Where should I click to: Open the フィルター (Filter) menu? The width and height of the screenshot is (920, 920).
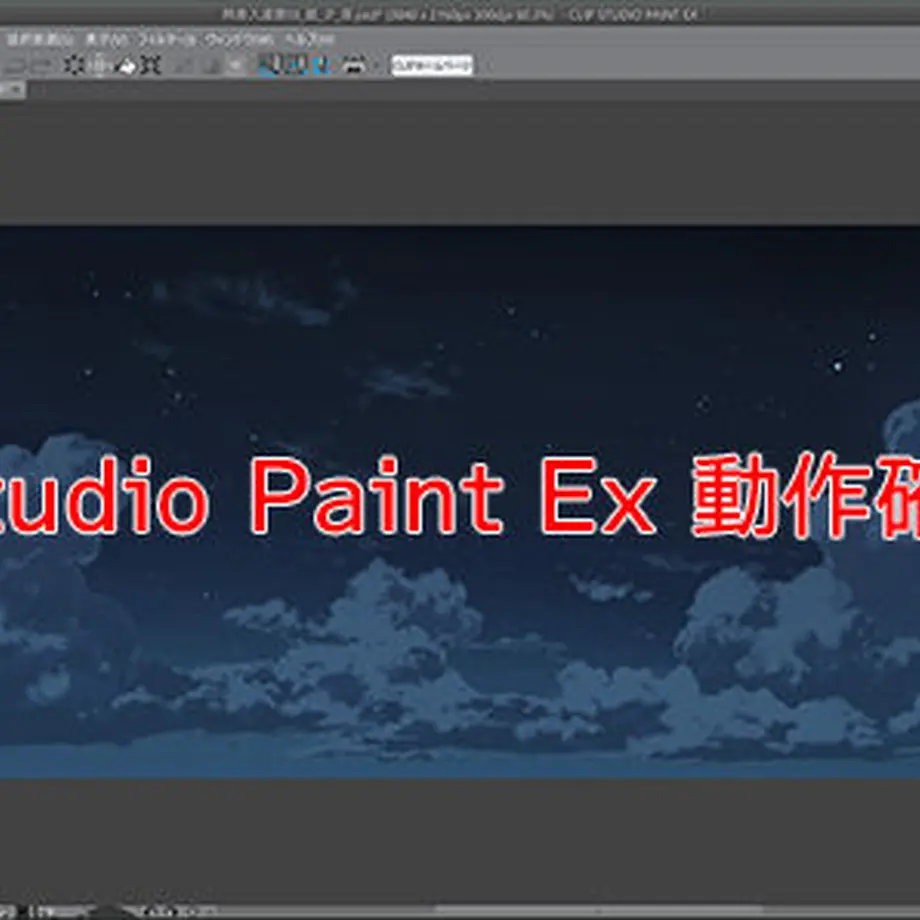coord(167,40)
